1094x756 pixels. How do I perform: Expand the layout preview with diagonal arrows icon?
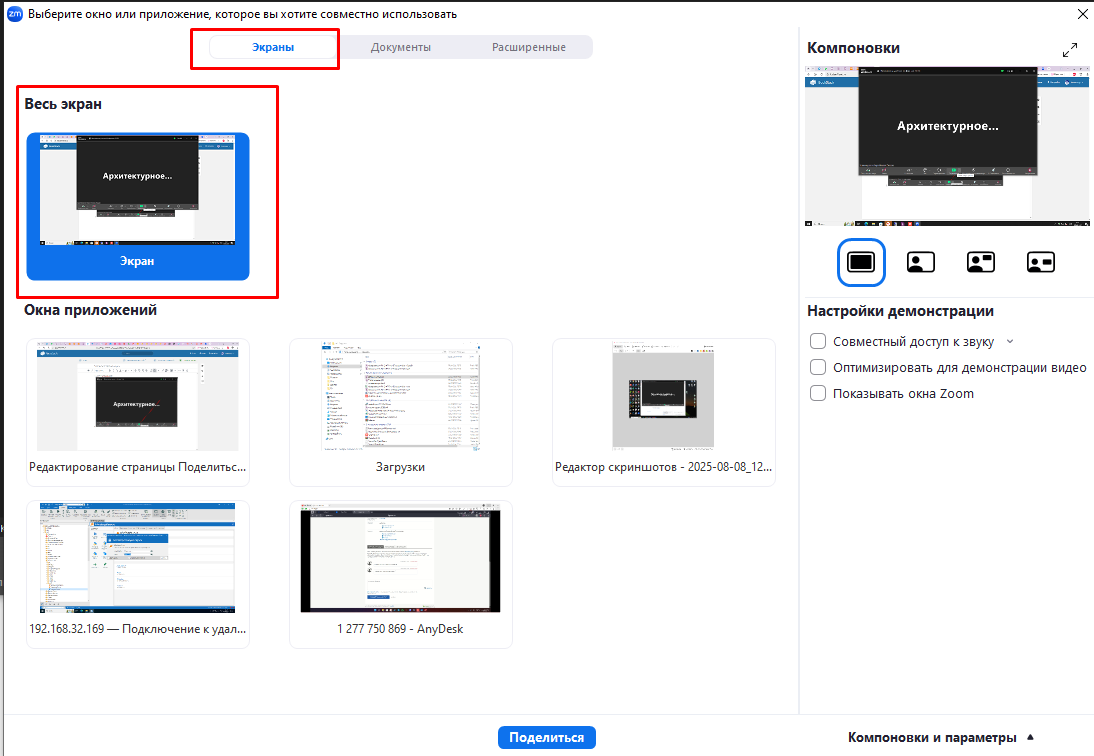pos(1070,49)
